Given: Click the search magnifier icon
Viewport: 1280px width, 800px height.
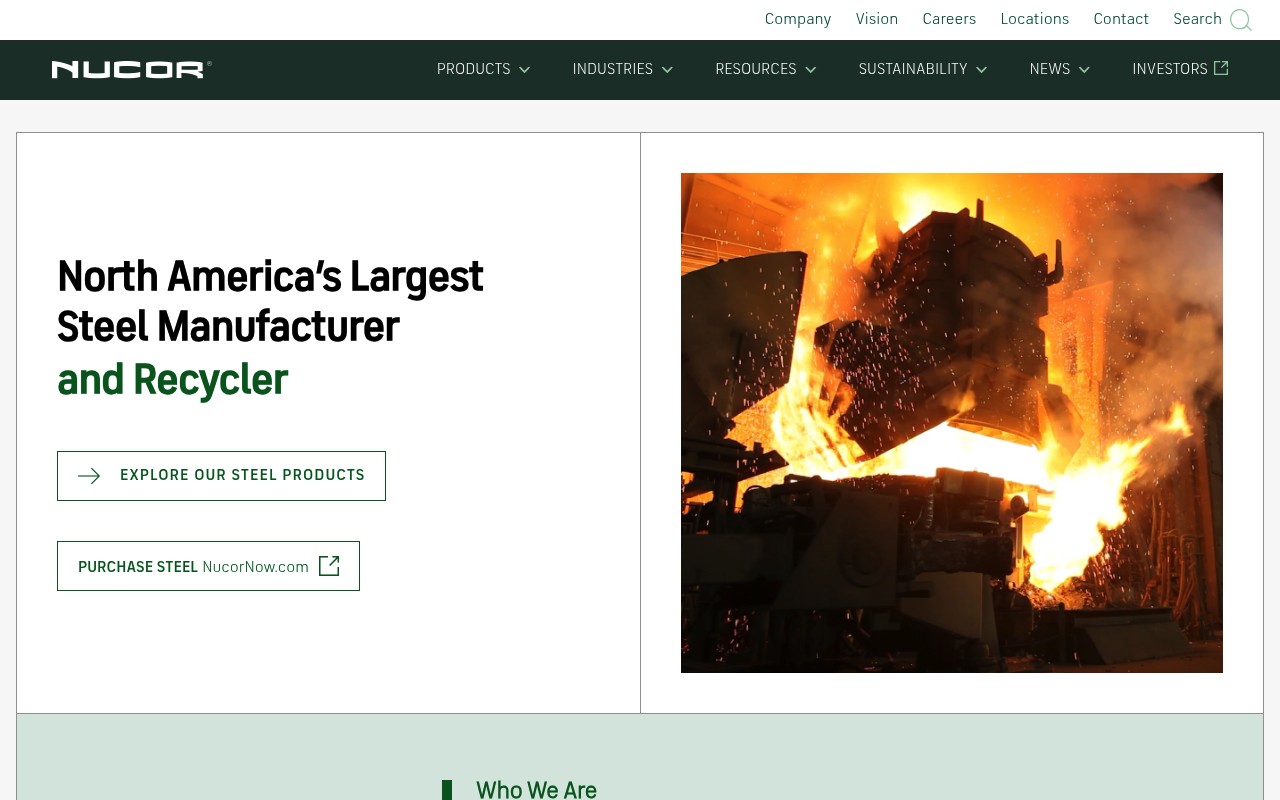Looking at the screenshot, I should point(1241,20).
